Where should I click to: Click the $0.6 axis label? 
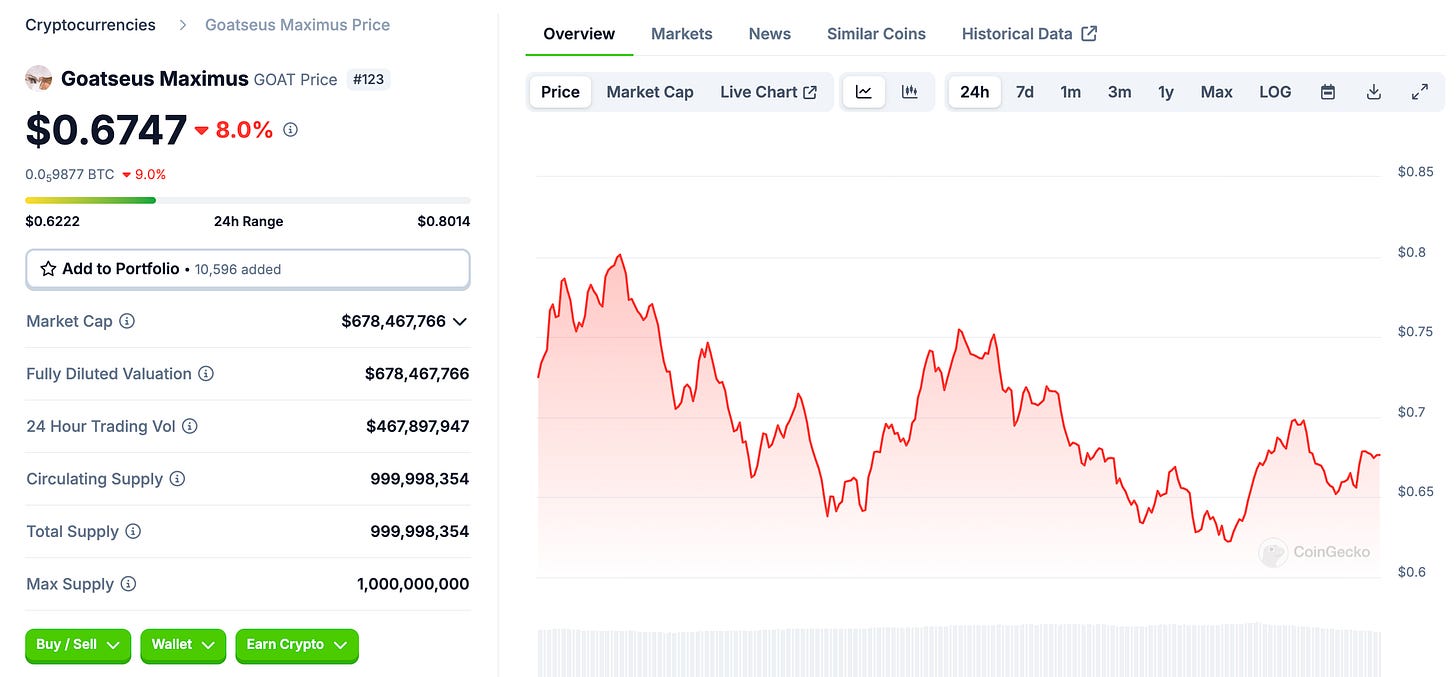[1411, 572]
